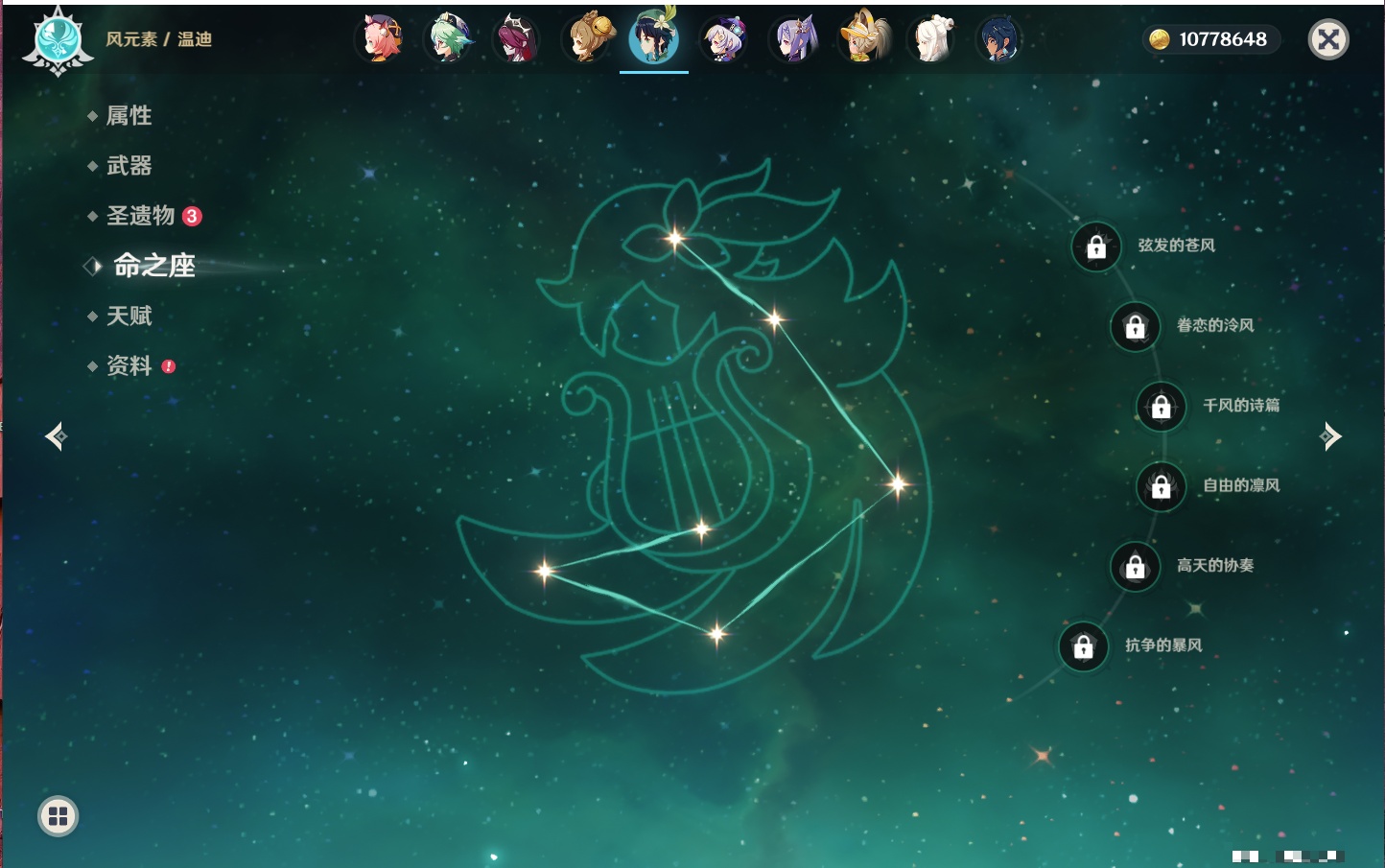Viewport: 1385px width, 868px height.
Task: Click the 风元素 / 温迪 title text
Action: (159, 39)
